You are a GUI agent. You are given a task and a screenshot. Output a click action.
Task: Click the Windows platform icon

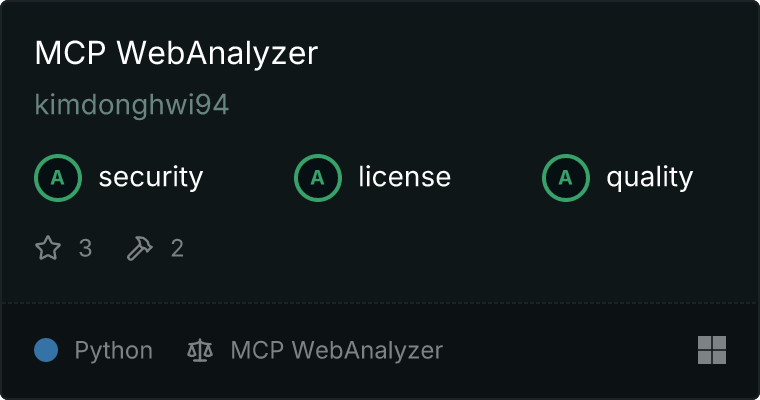[x=712, y=350]
